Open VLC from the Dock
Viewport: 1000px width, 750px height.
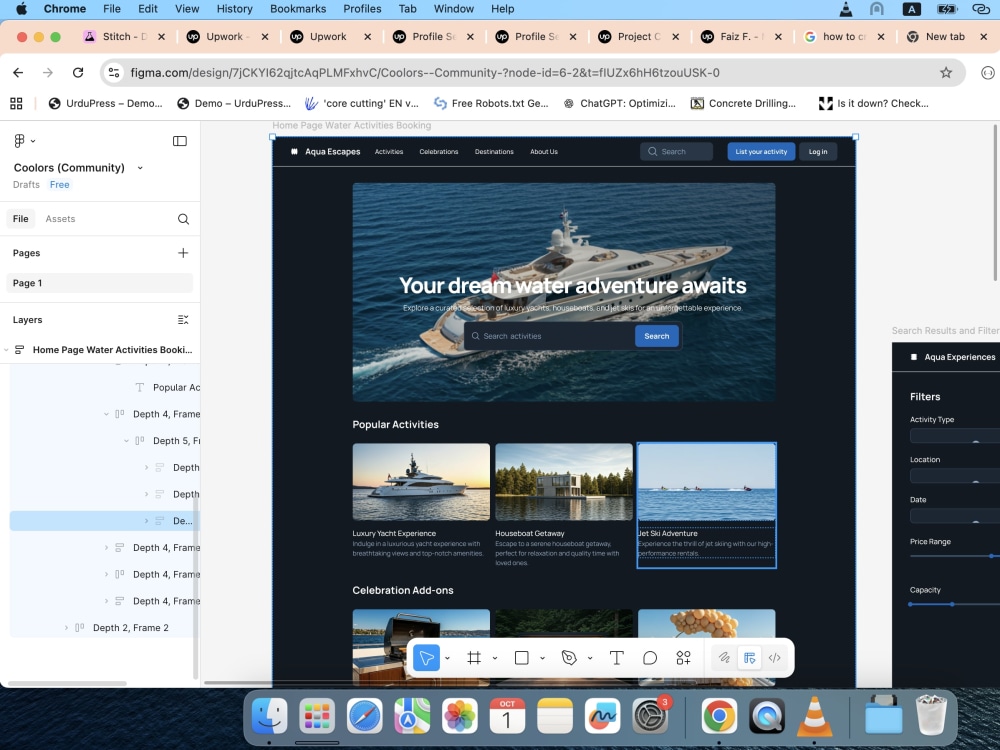[814, 716]
